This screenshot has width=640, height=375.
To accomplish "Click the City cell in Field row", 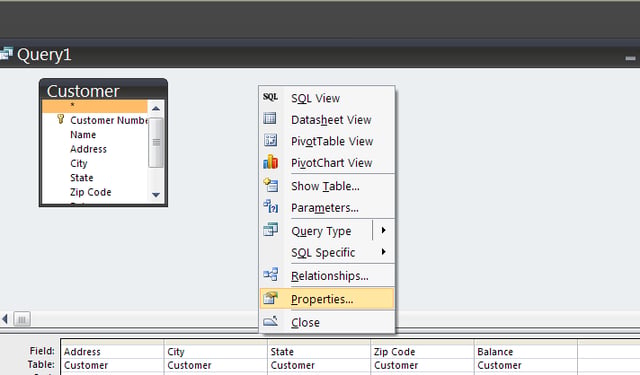I will click(216, 351).
